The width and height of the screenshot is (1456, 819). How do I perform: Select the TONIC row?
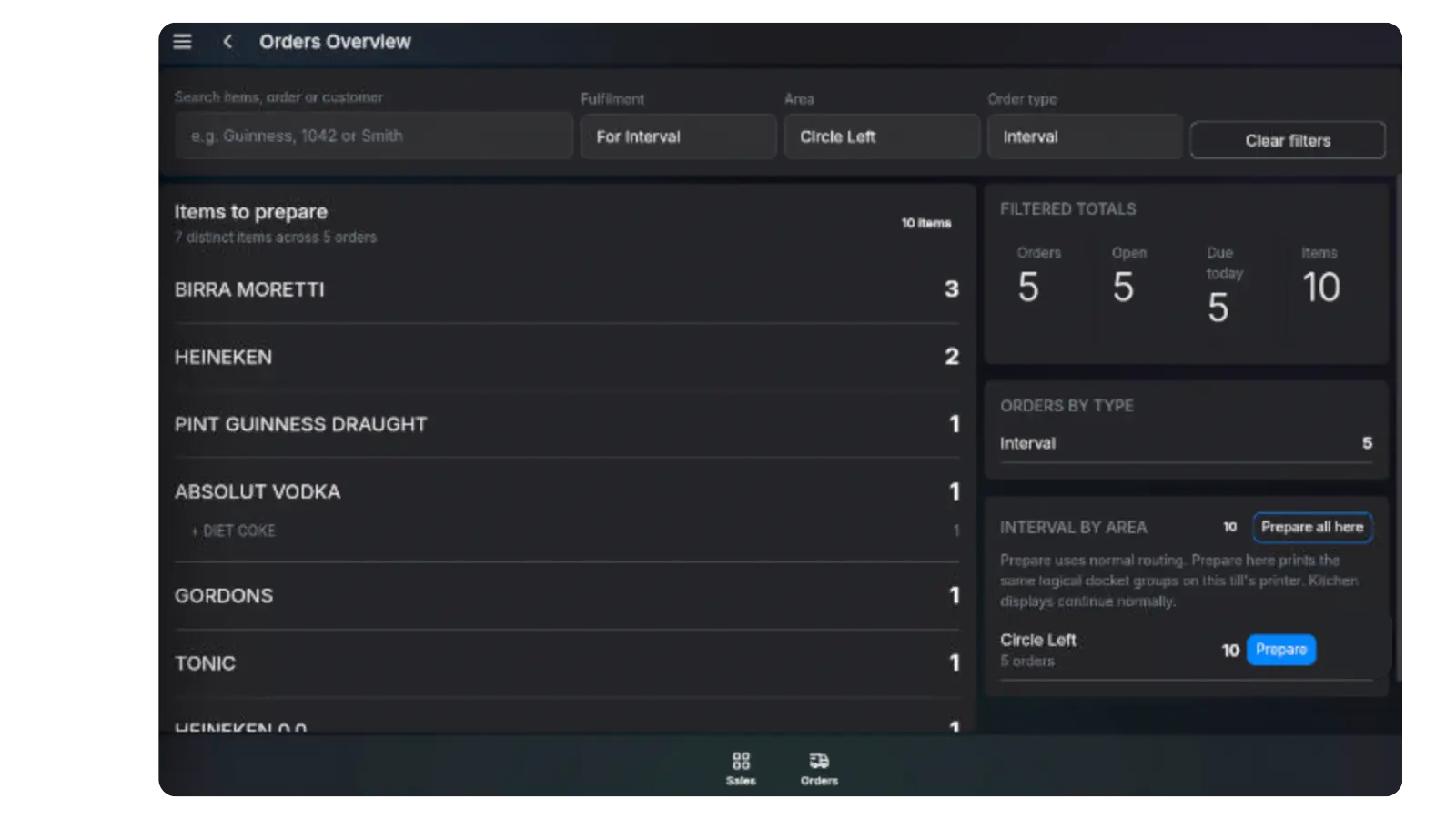point(567,663)
